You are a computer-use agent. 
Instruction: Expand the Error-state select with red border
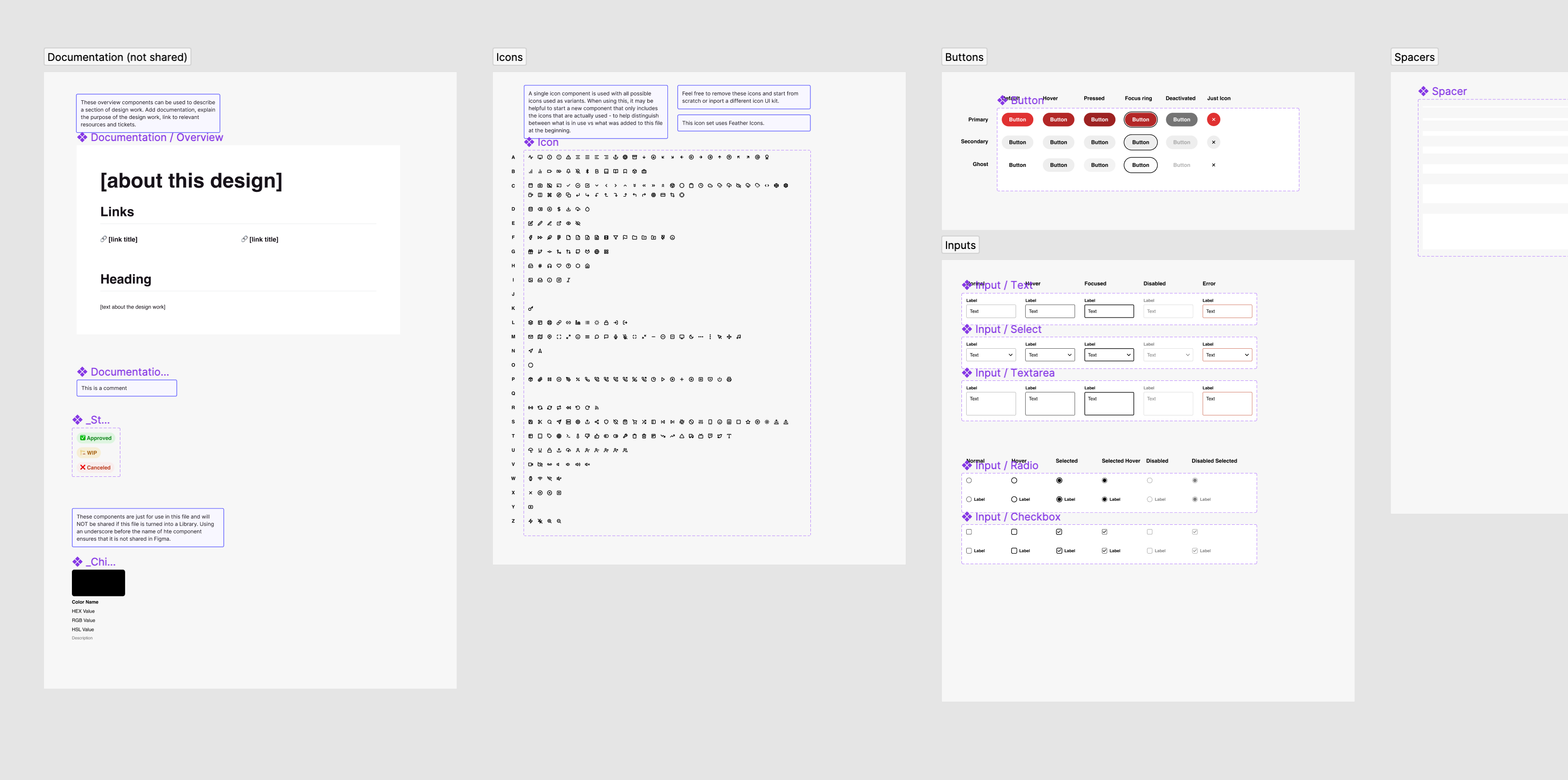pos(1227,355)
